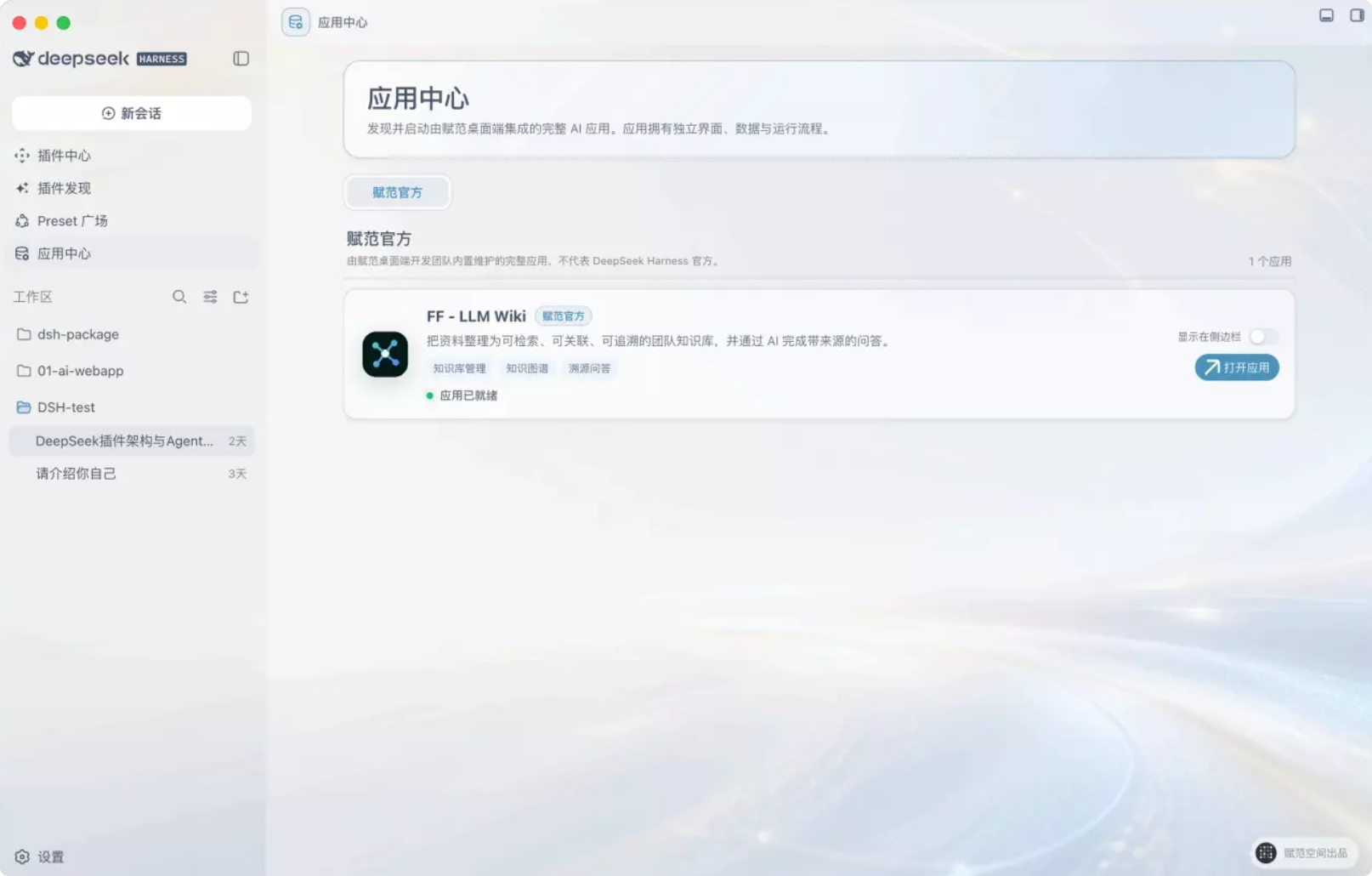This screenshot has height=876, width=1372.
Task: Click the deepseek HARNESS logo
Action: pos(99,59)
